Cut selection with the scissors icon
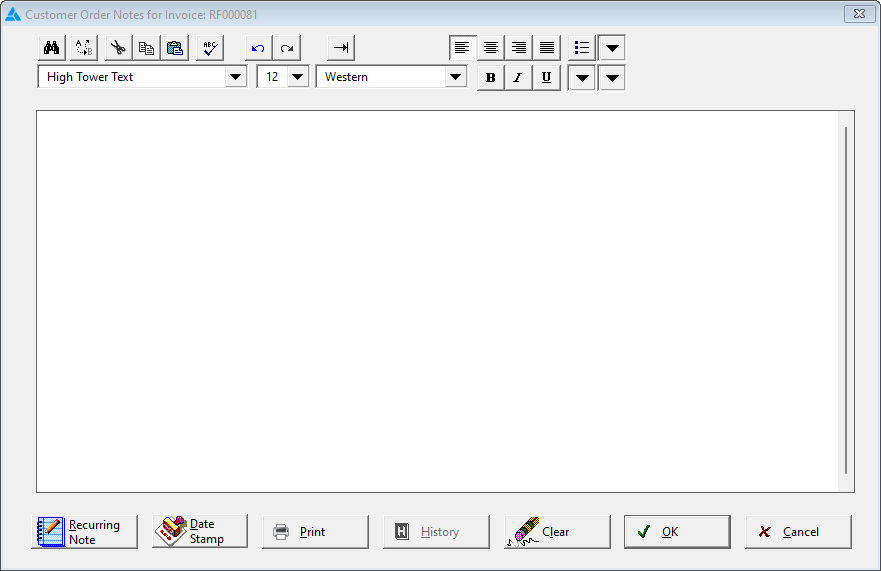 [x=118, y=48]
